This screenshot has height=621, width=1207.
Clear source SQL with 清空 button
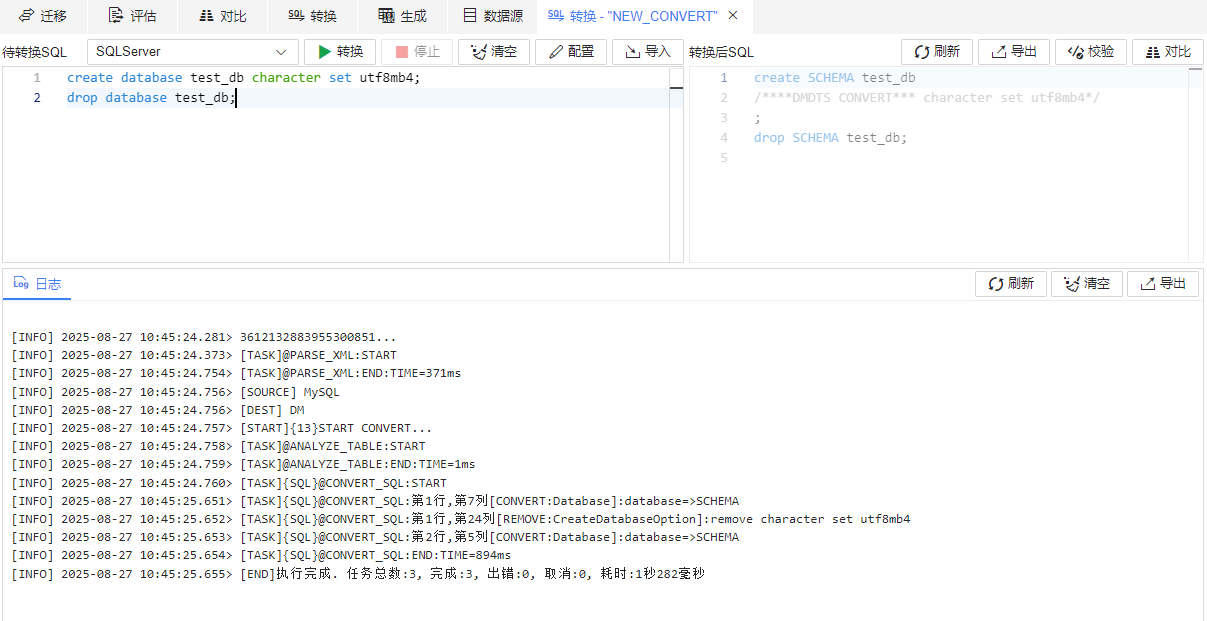point(494,52)
